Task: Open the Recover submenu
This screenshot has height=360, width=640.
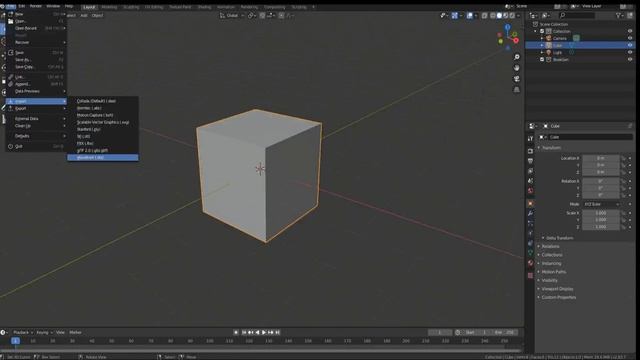Action: tap(36, 42)
